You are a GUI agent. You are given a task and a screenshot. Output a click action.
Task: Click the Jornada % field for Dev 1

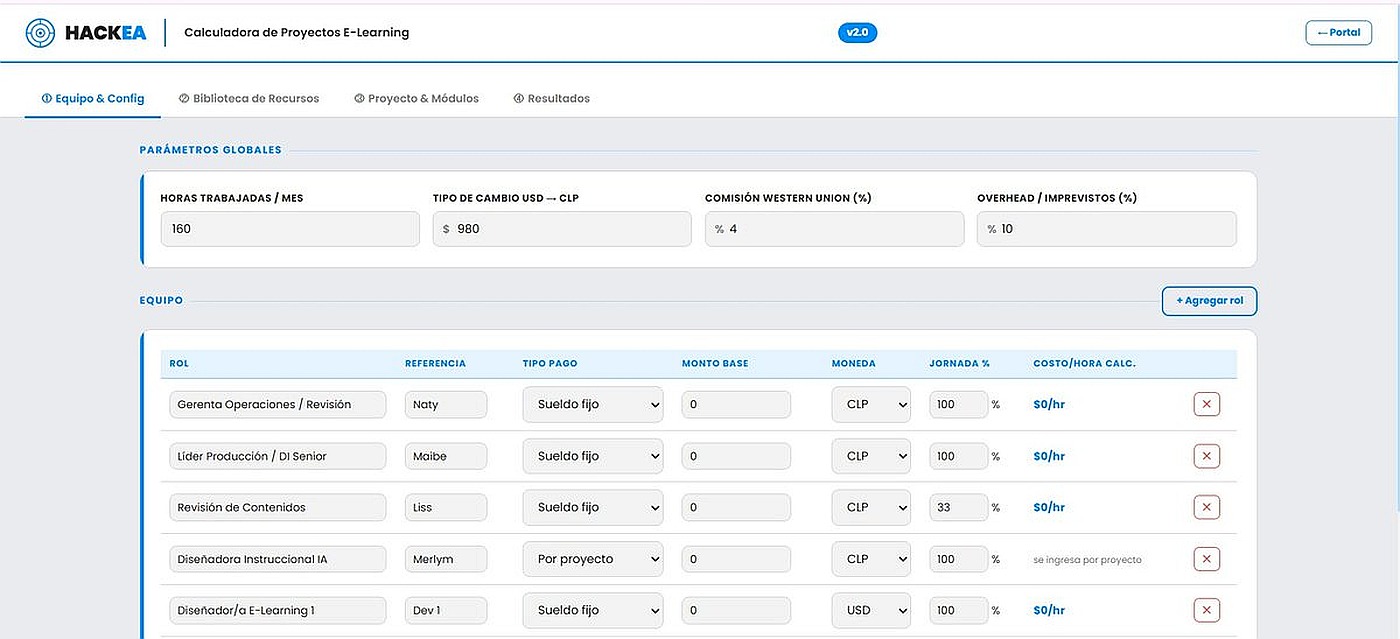[959, 610]
